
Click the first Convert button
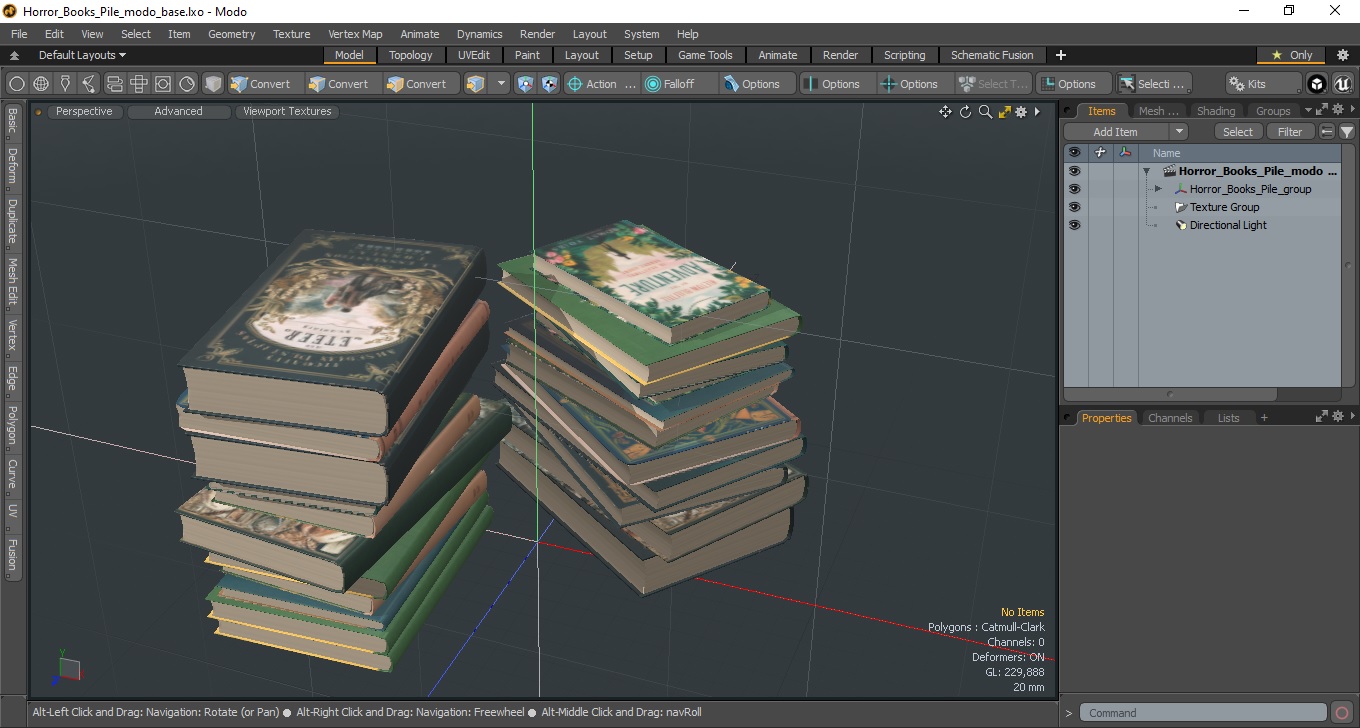(x=265, y=84)
